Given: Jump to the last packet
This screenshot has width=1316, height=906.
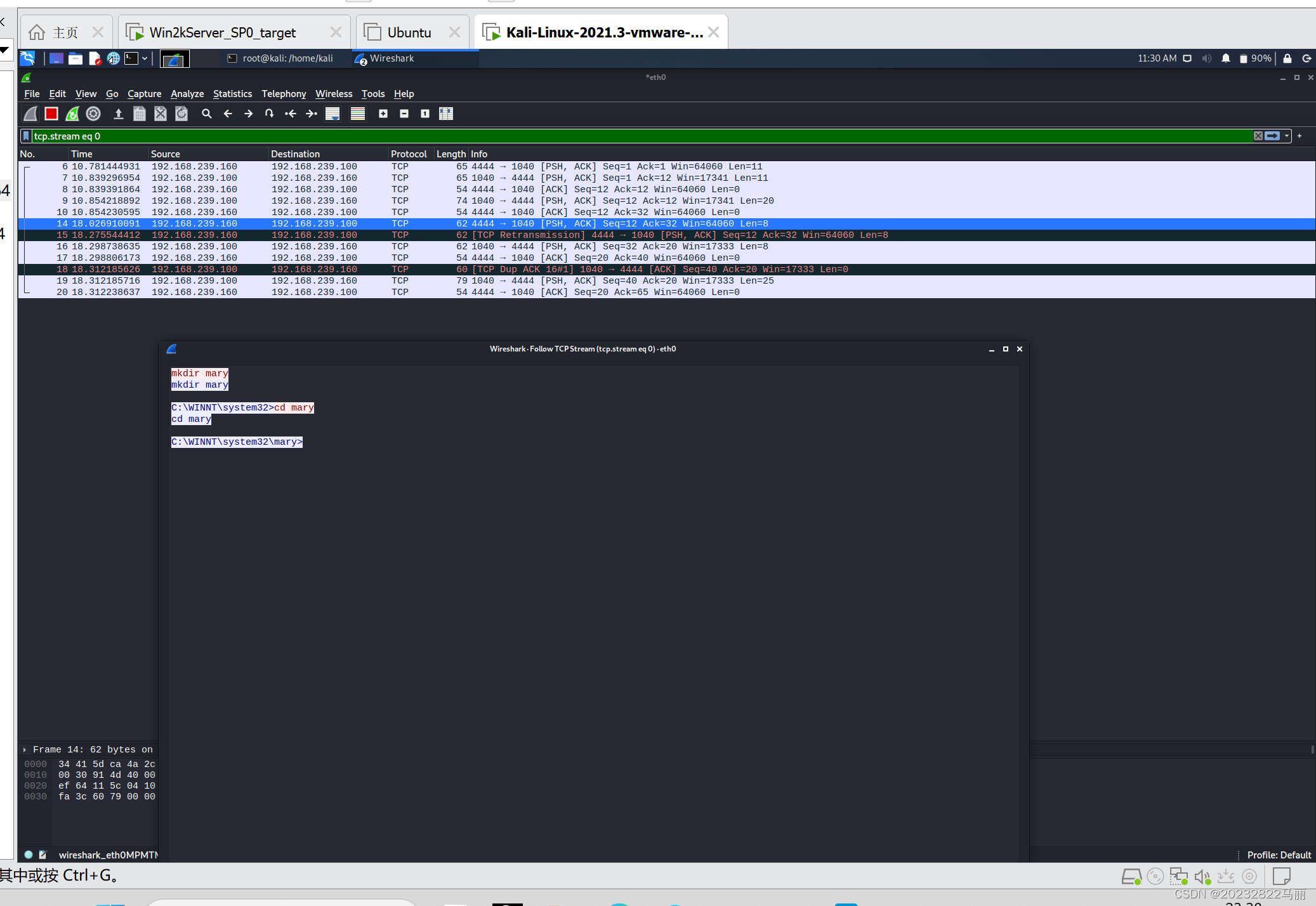Looking at the screenshot, I should tap(312, 114).
